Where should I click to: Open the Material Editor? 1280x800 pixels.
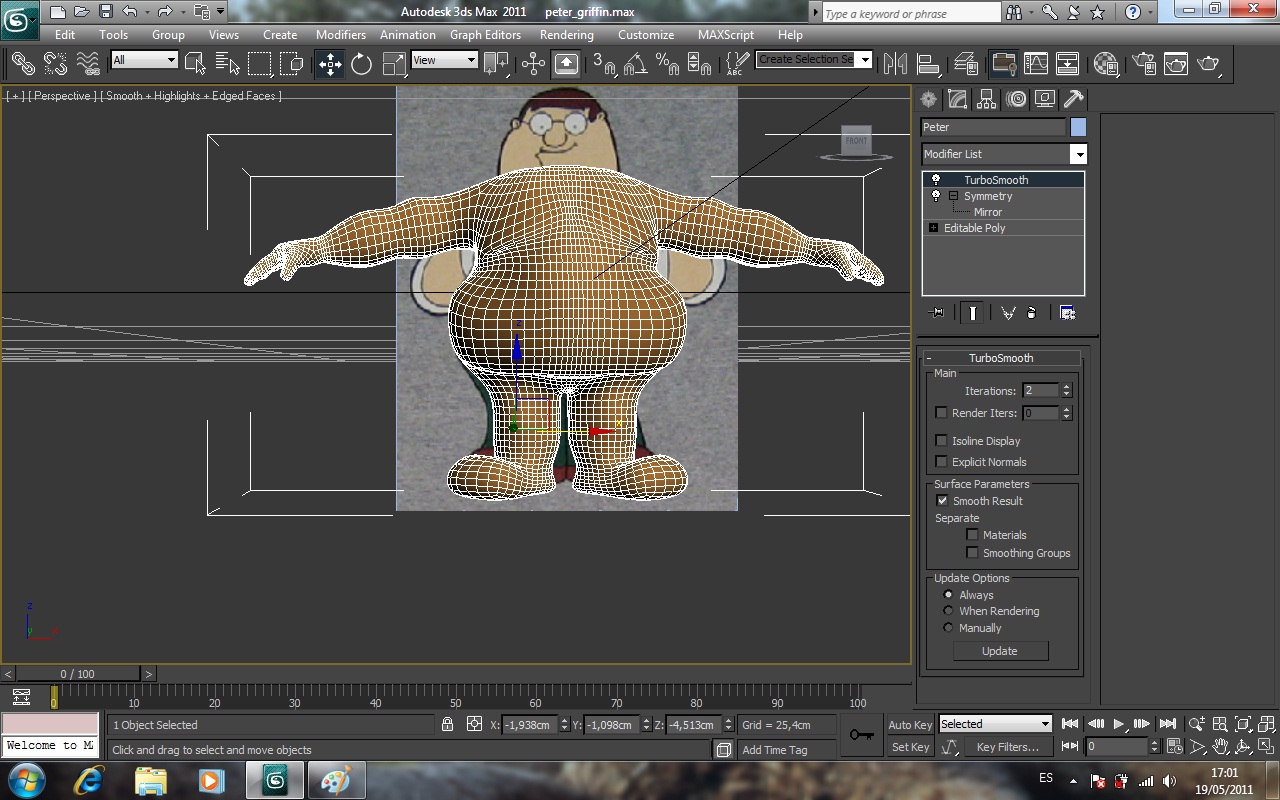coord(1105,63)
